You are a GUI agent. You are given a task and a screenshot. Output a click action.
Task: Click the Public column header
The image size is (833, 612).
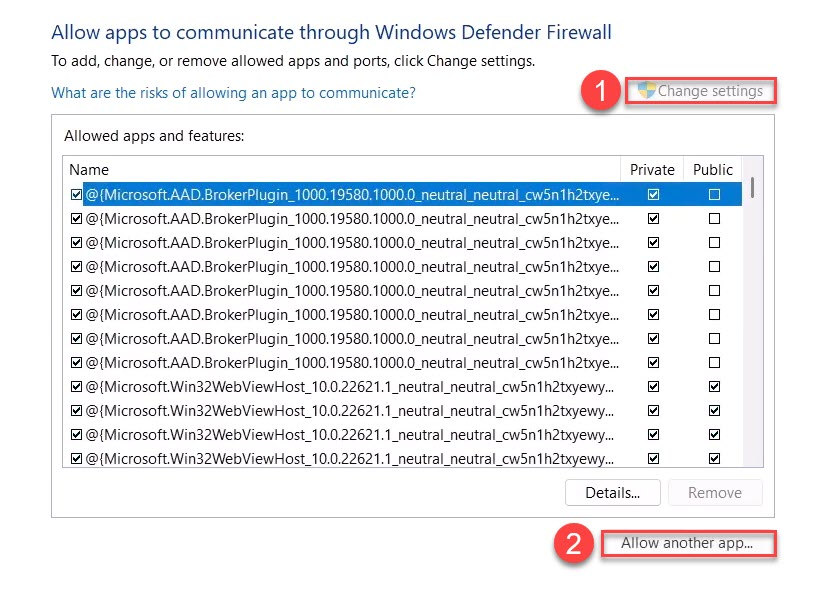[713, 170]
